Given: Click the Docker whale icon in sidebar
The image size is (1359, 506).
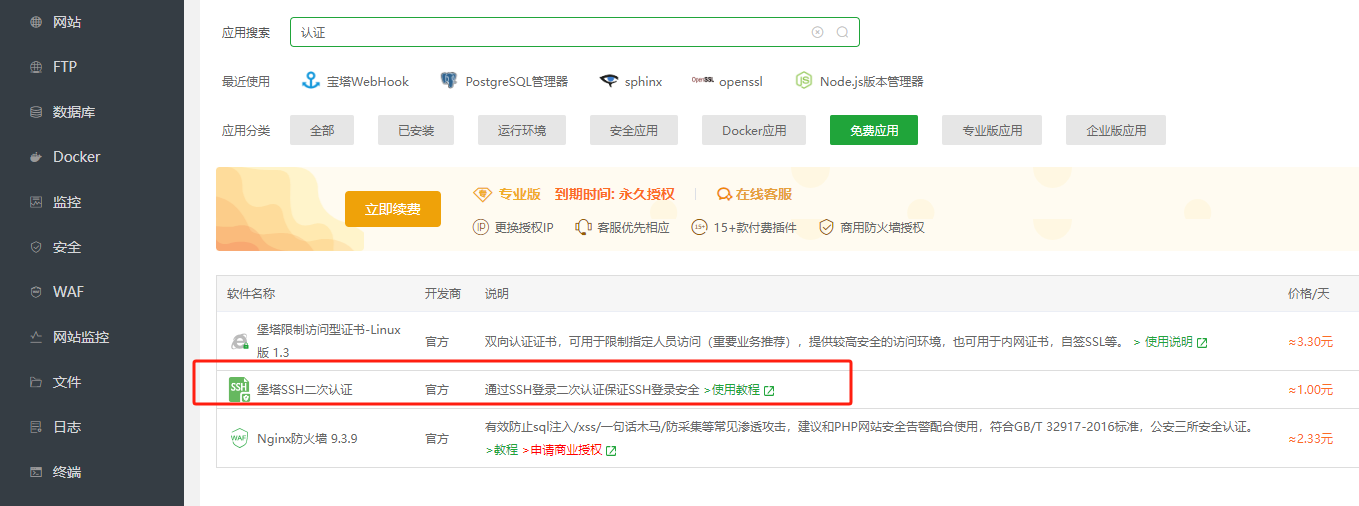Looking at the screenshot, I should pos(36,157).
